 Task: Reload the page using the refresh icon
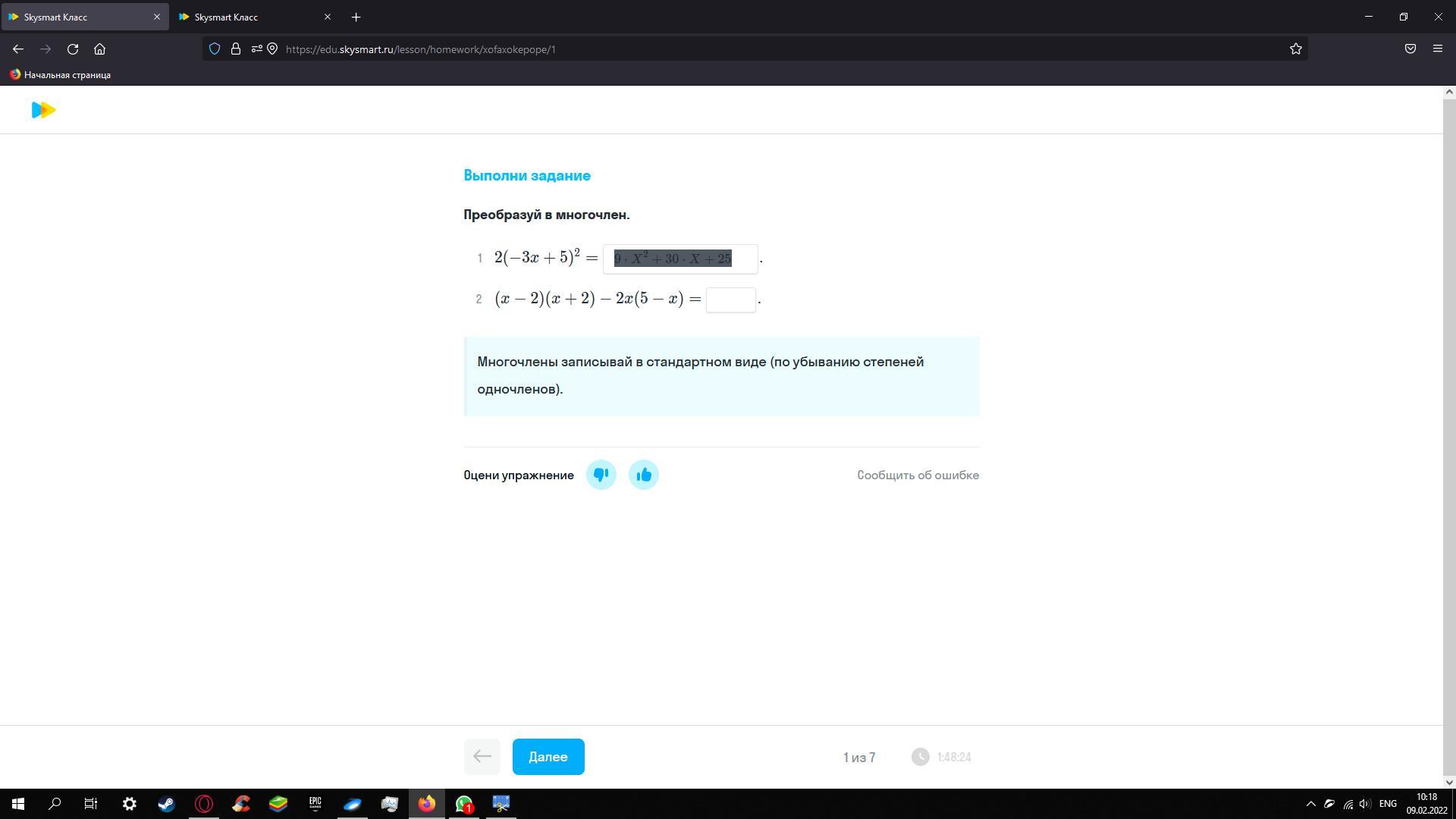(73, 49)
